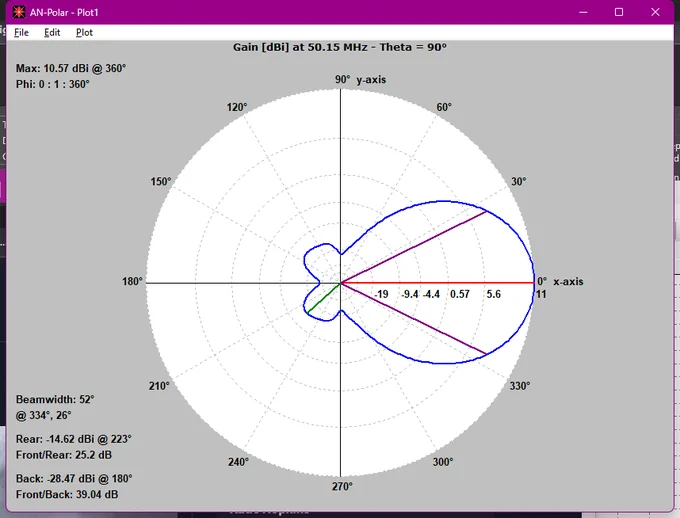680x518 pixels.
Task: Click the 'Rear: -14.62 dBi @ 223°' readout
Action: pos(74,439)
